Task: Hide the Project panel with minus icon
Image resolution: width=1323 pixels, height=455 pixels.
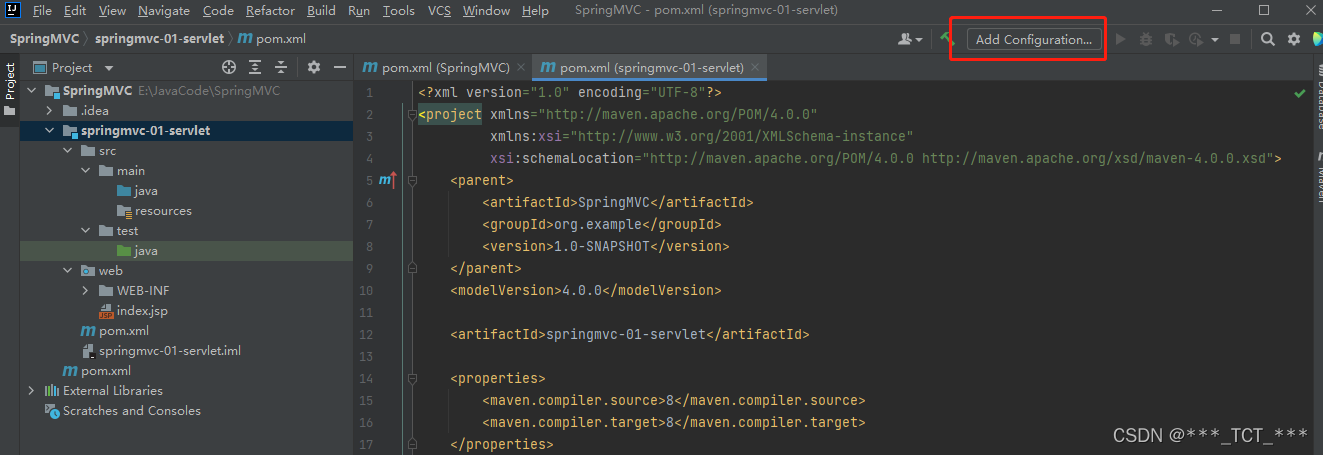Action: (x=340, y=67)
